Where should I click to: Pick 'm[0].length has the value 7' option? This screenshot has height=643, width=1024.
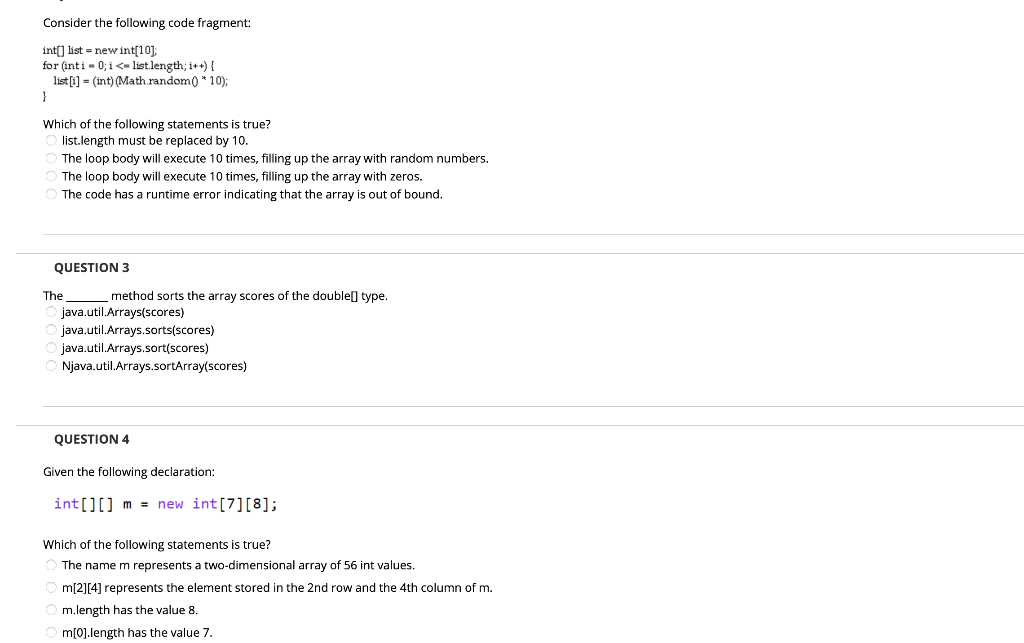(50, 632)
